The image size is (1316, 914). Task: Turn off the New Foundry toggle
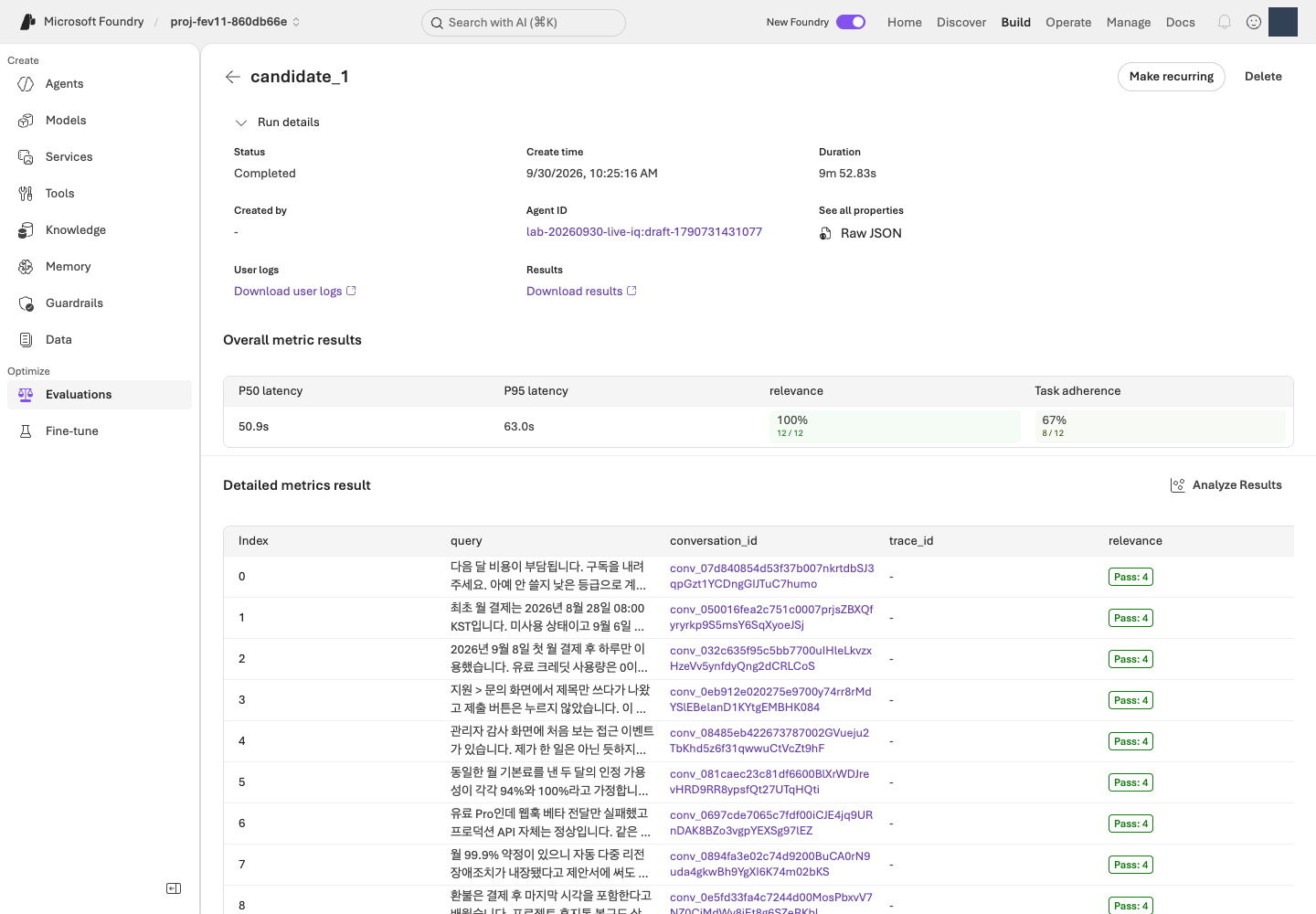(x=851, y=22)
